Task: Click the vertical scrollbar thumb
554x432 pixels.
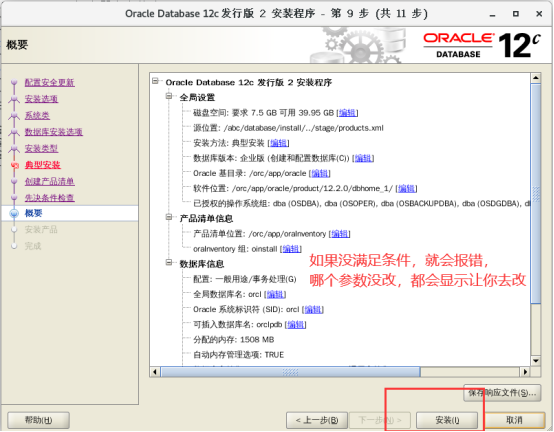Action: [x=536, y=194]
